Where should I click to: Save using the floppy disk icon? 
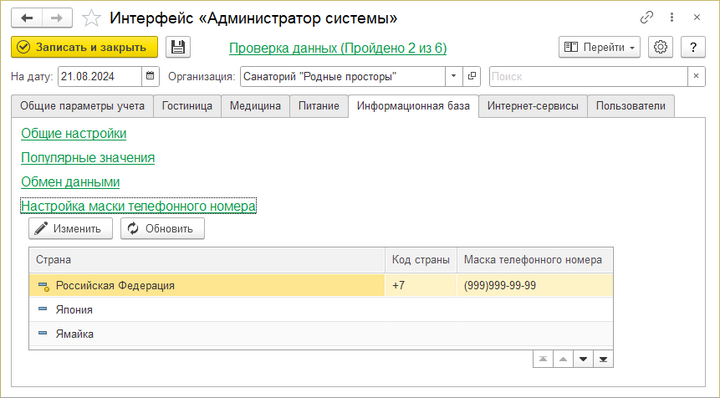tap(178, 47)
